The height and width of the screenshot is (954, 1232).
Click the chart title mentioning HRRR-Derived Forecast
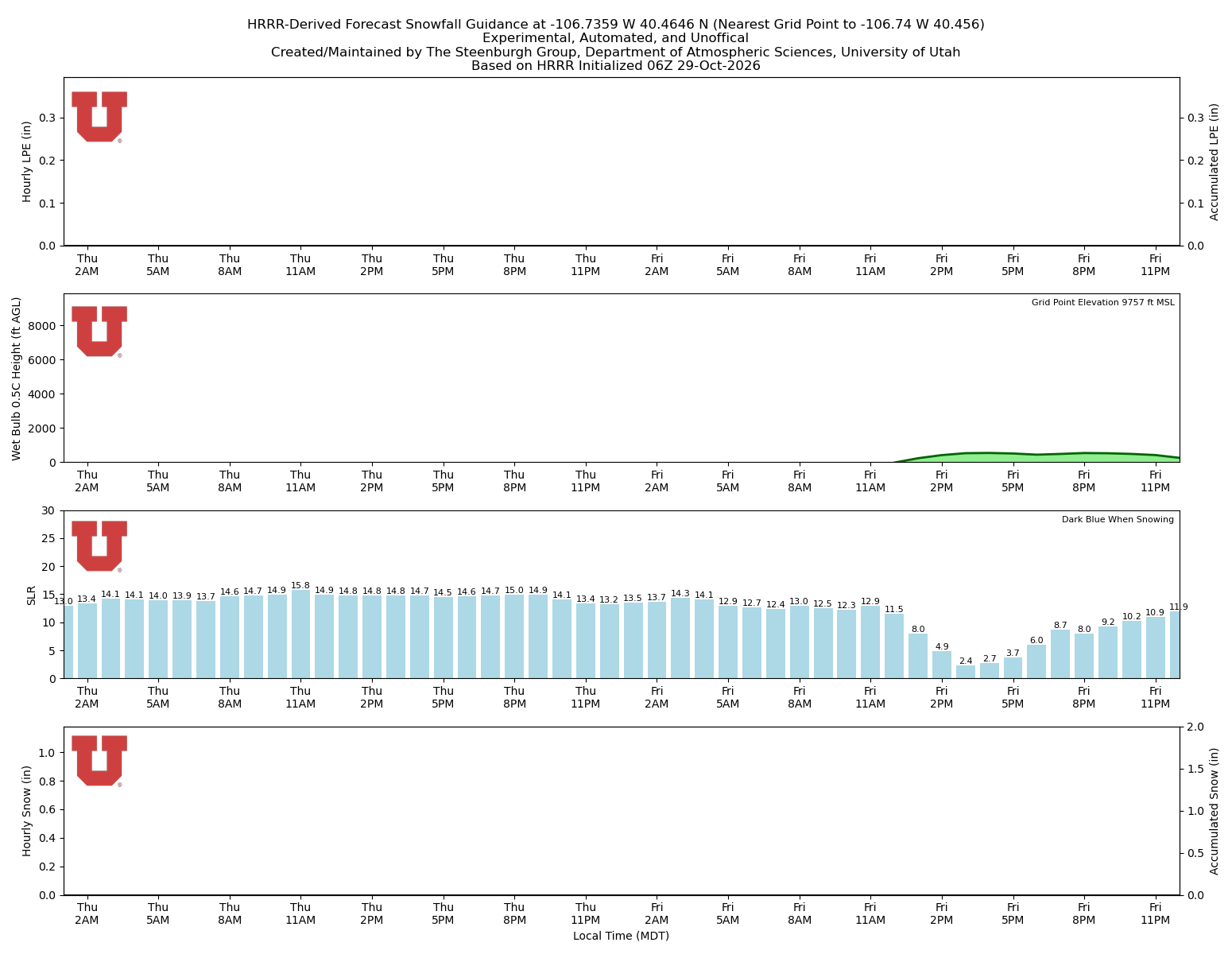click(x=616, y=25)
